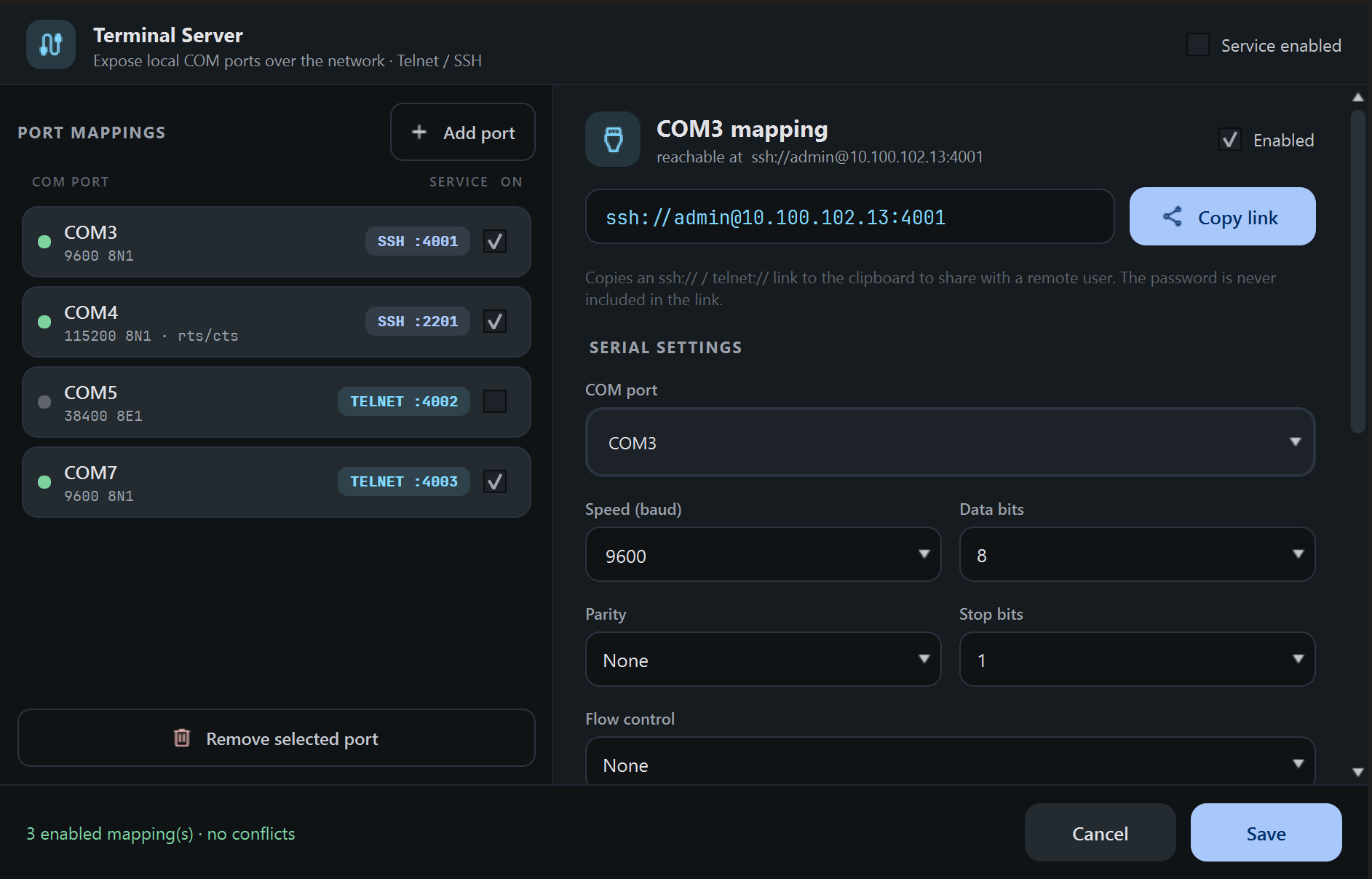1372x879 pixels.
Task: Click the Copy link button
Action: pos(1222,216)
